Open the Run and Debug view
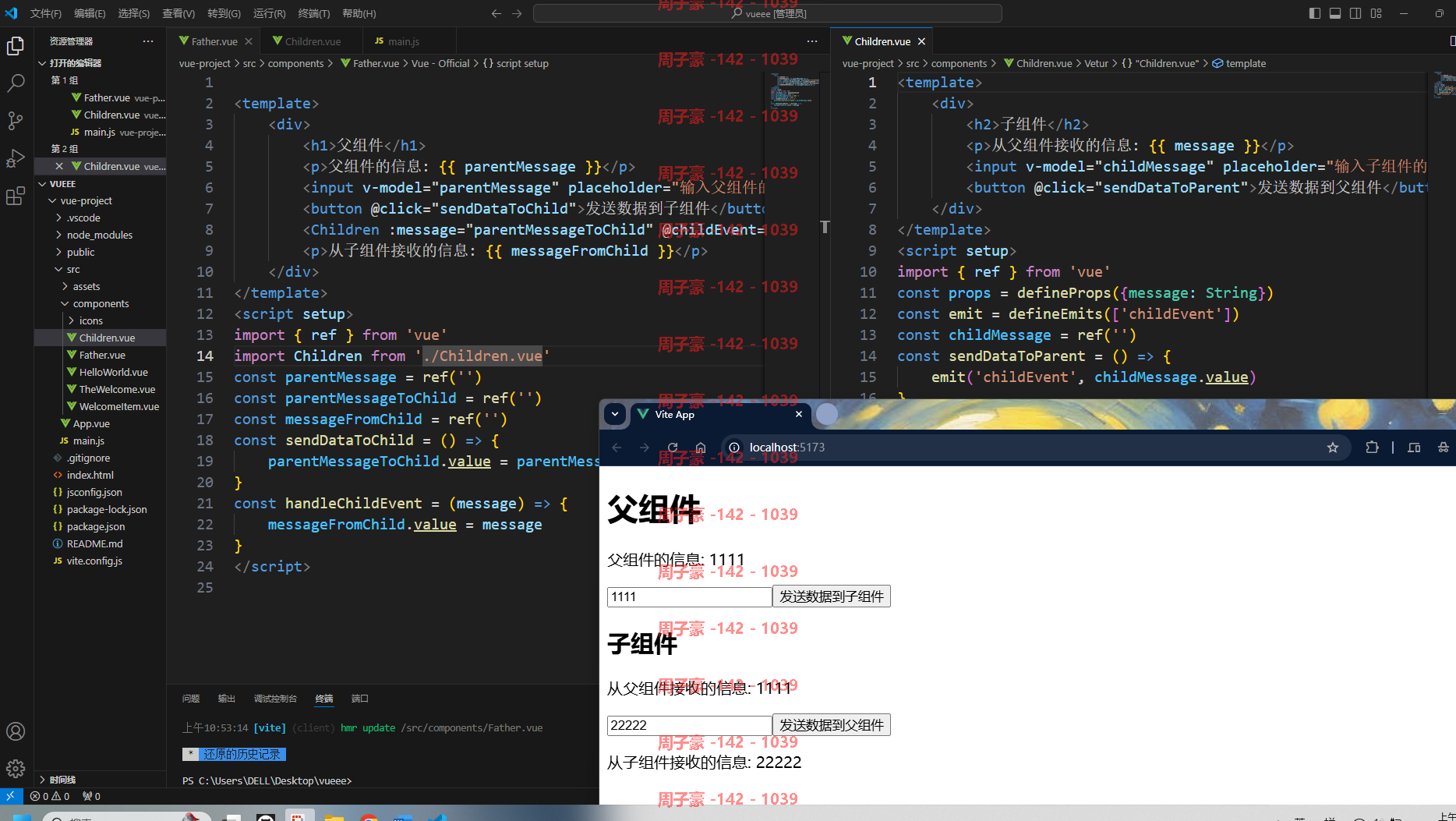Image resolution: width=1456 pixels, height=821 pixels. [x=16, y=158]
